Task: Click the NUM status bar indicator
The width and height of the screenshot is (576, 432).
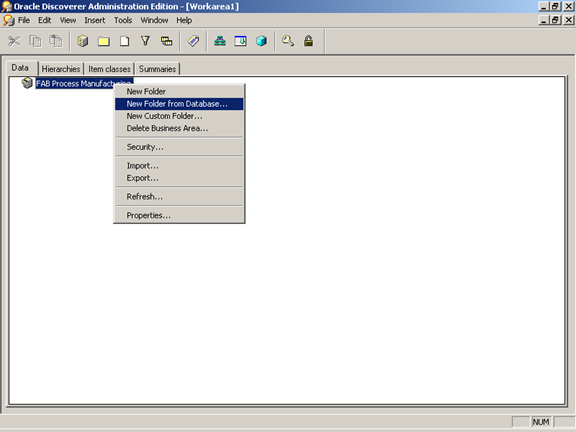Action: (x=541, y=422)
